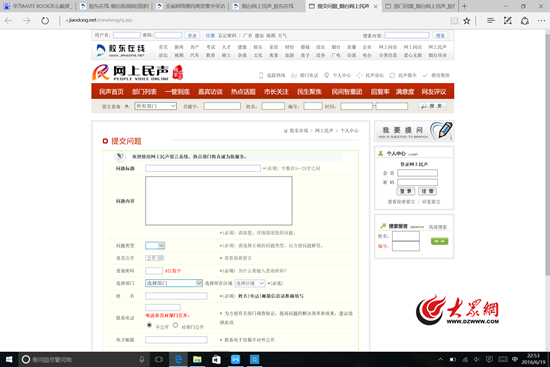Click the network tray icon
550x367 pixels.
click(x=465, y=359)
